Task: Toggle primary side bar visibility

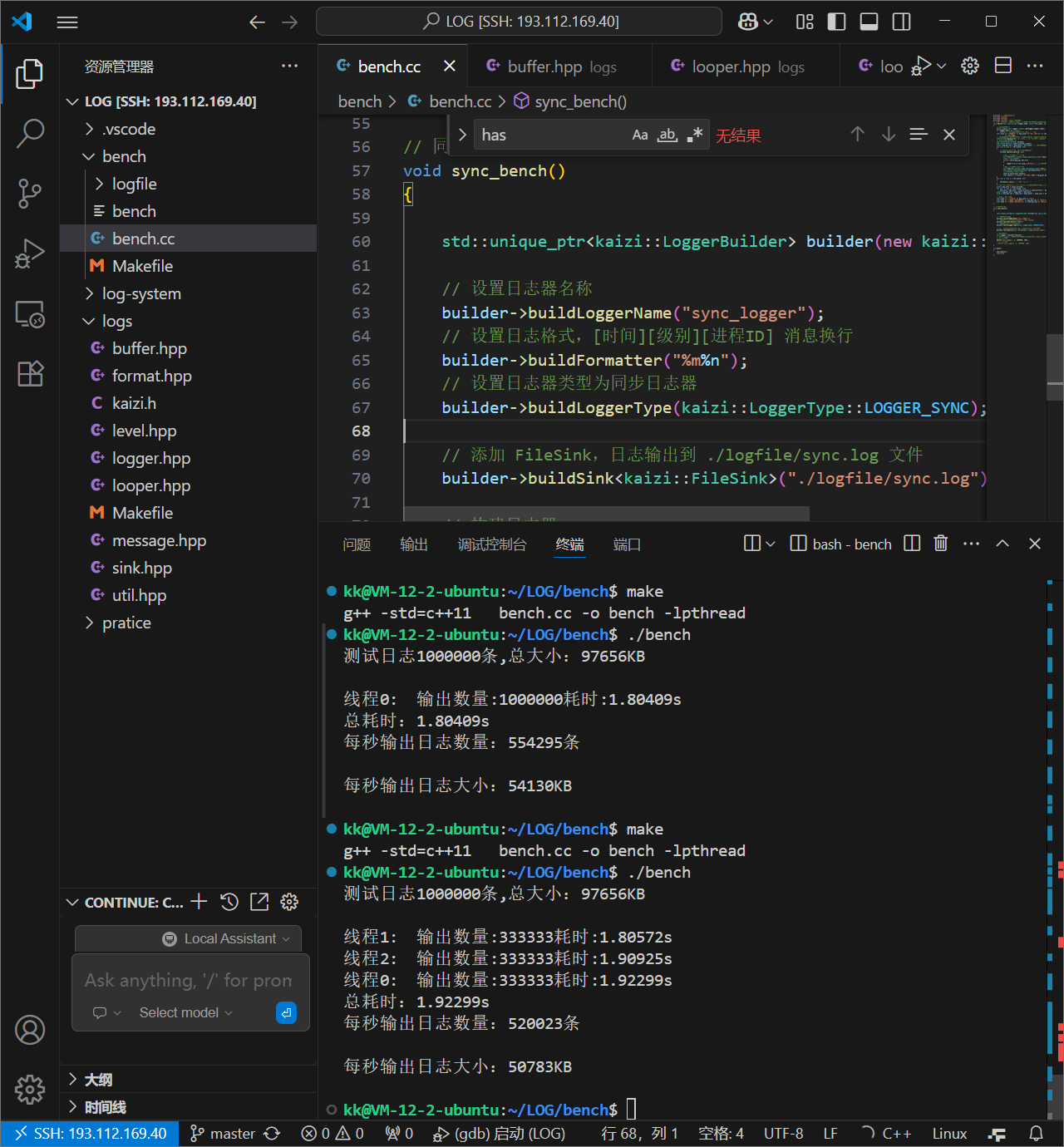Action: coord(837,22)
